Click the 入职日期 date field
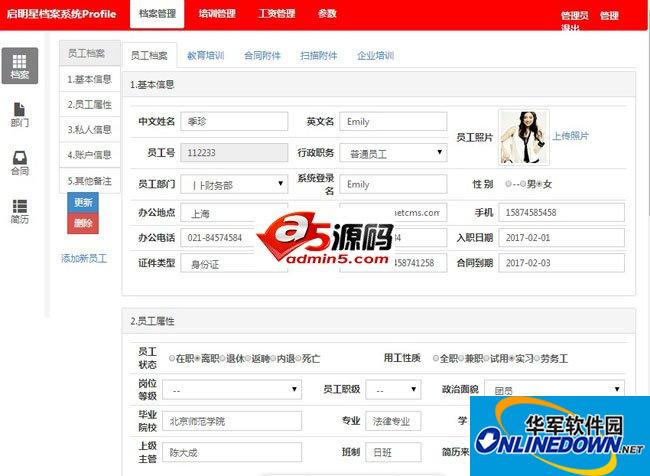The image size is (650, 476). (561, 238)
